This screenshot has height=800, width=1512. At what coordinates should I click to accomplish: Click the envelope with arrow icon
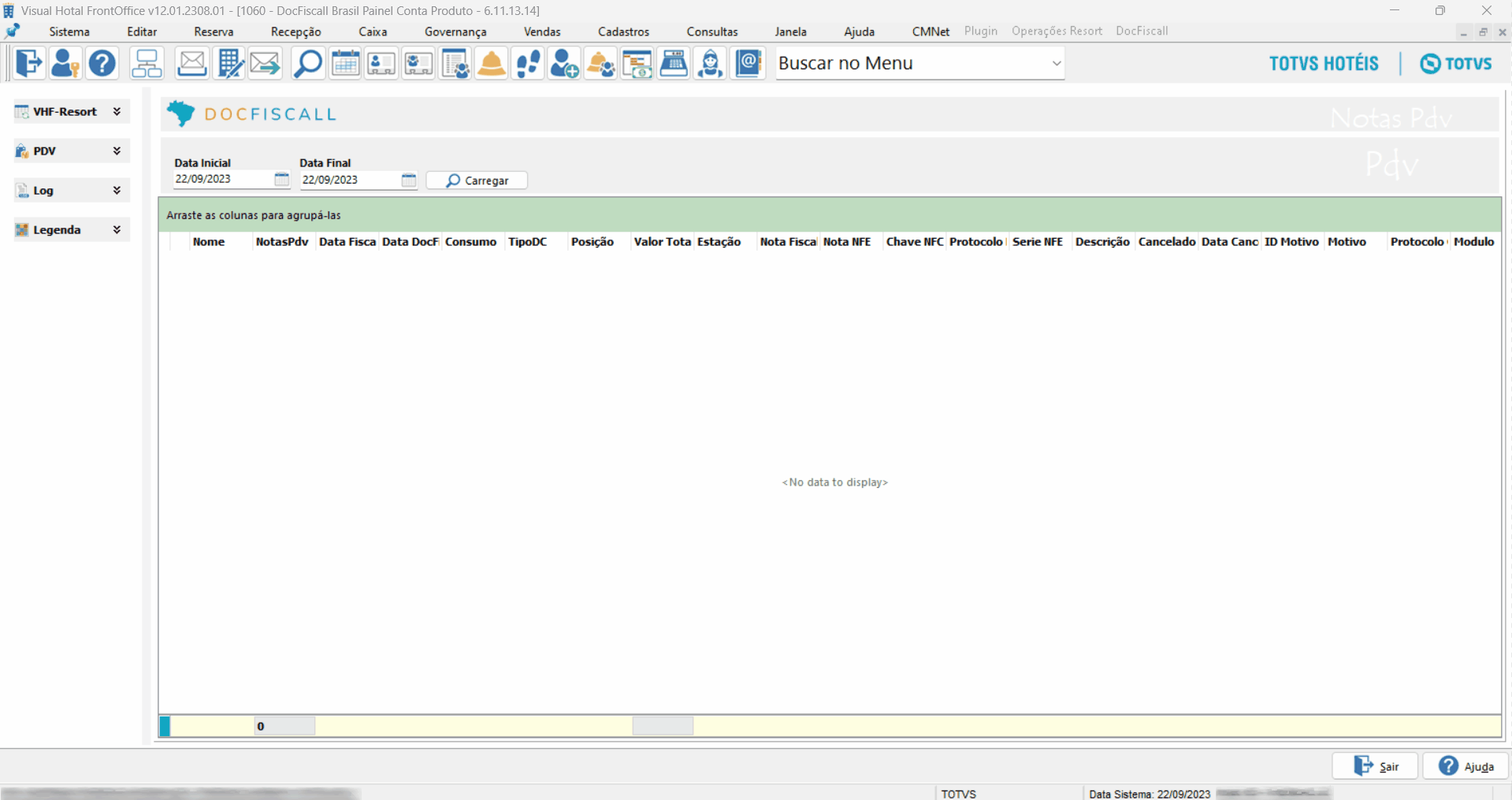point(266,63)
